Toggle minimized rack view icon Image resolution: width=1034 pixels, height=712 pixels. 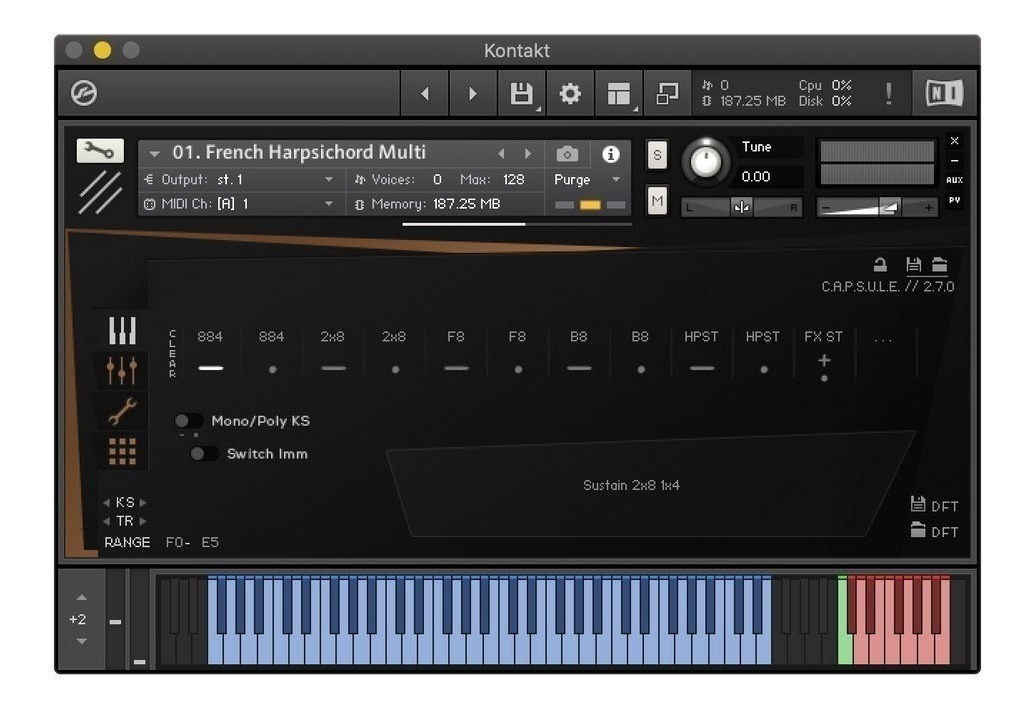coord(667,94)
